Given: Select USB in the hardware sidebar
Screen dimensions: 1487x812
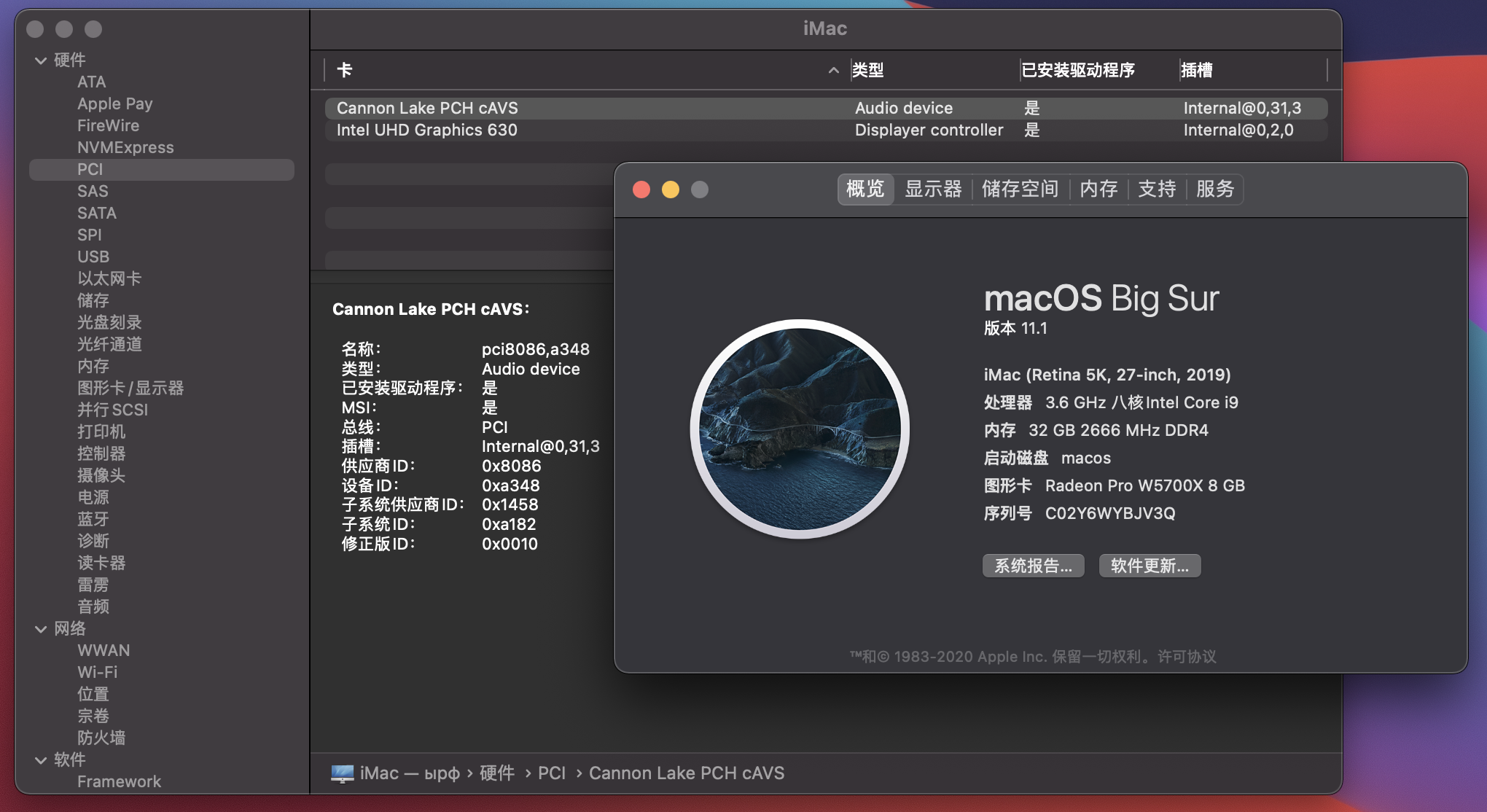Looking at the screenshot, I should (x=93, y=257).
